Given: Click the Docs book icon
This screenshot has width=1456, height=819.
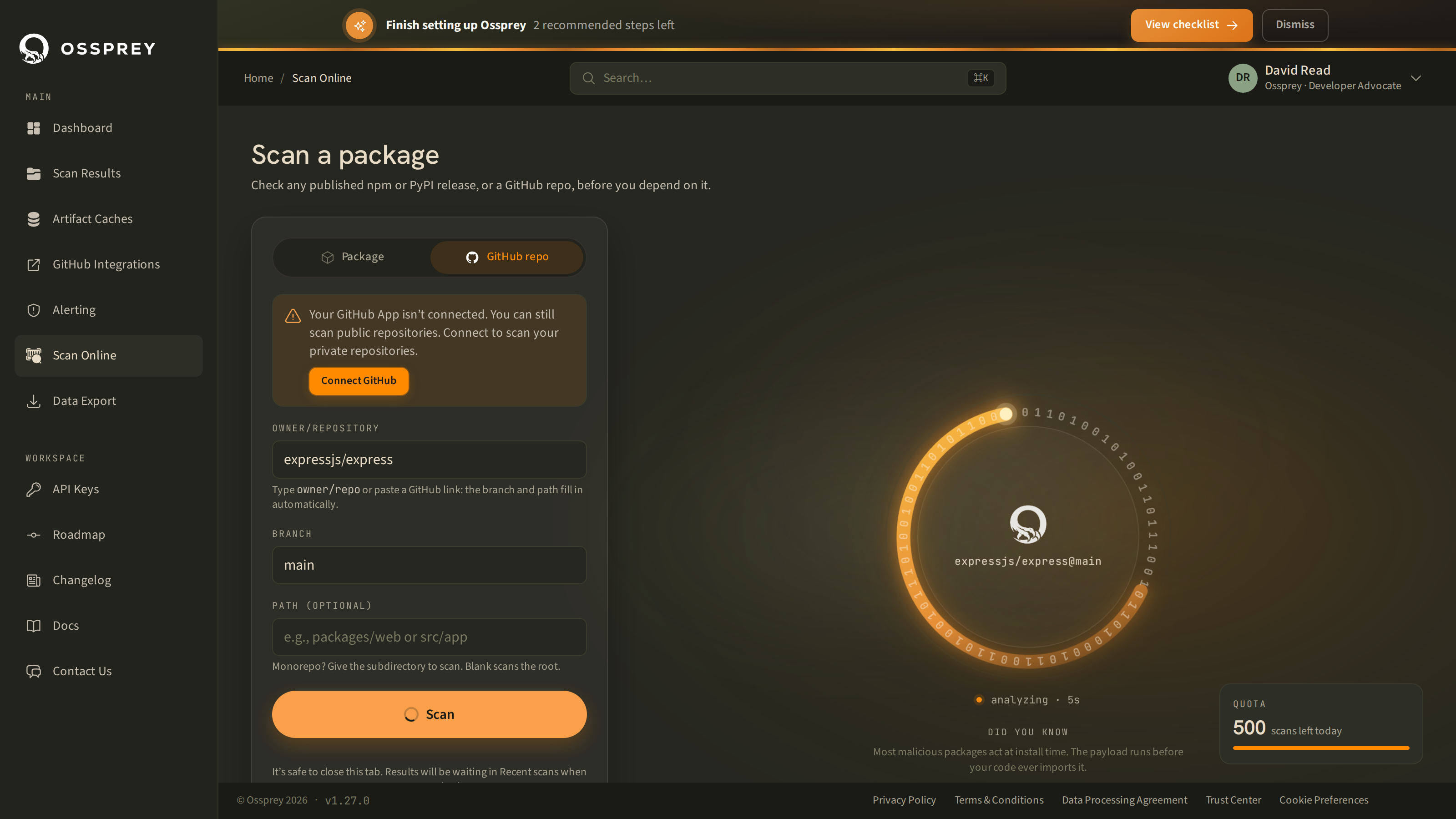Looking at the screenshot, I should point(33,626).
